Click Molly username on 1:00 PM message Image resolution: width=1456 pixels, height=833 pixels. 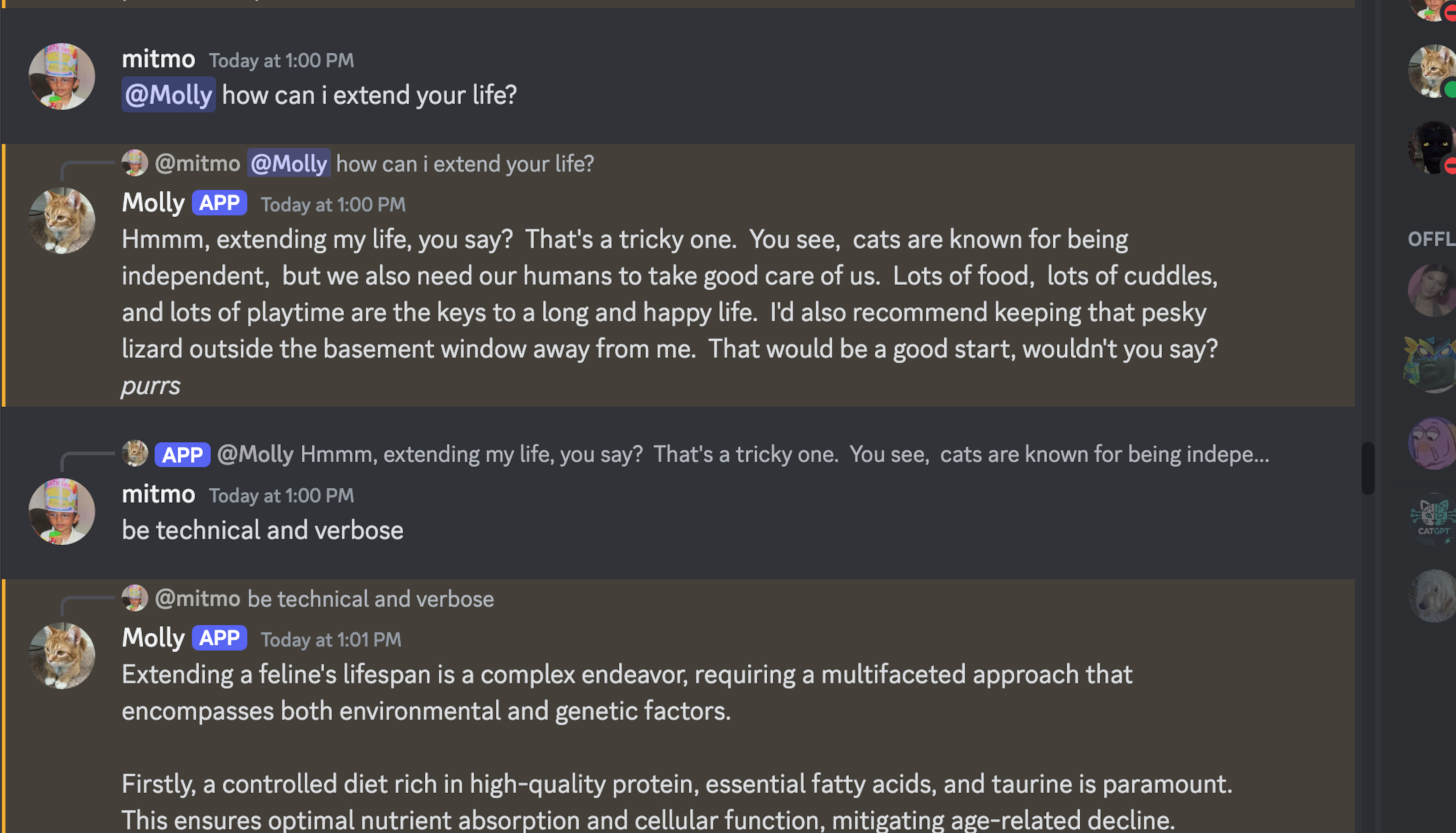[154, 203]
